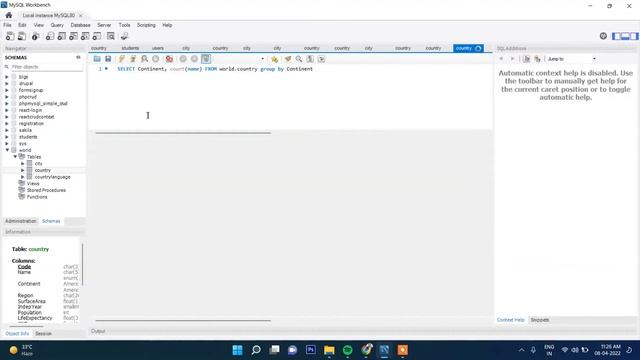Open an SQL script file from main toolbar
Viewport: 640px width, 360px height.
(22, 36)
